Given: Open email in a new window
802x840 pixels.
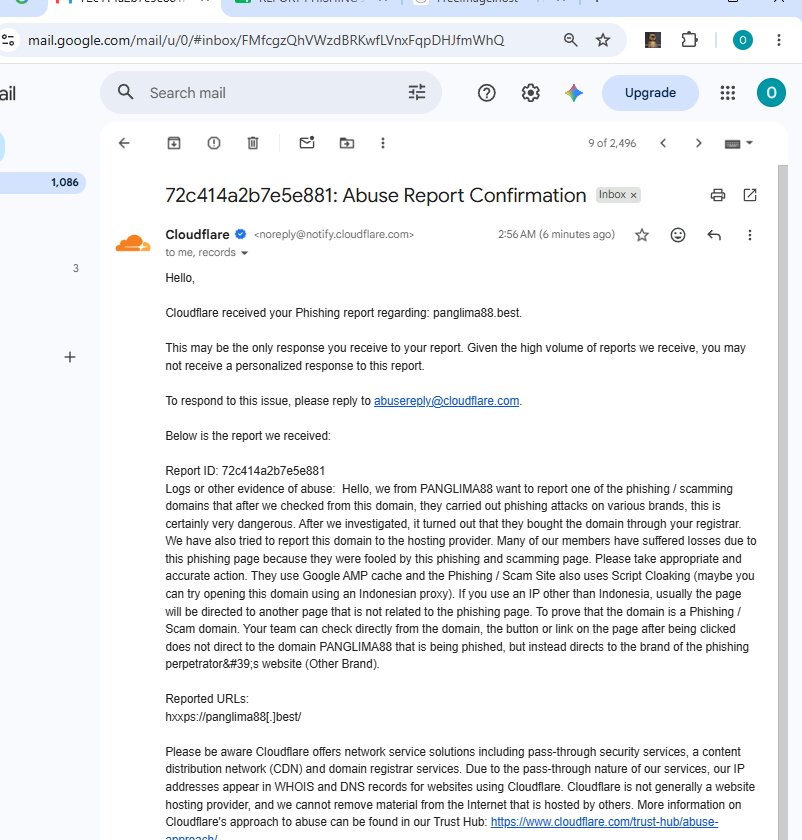Looking at the screenshot, I should [x=750, y=195].
